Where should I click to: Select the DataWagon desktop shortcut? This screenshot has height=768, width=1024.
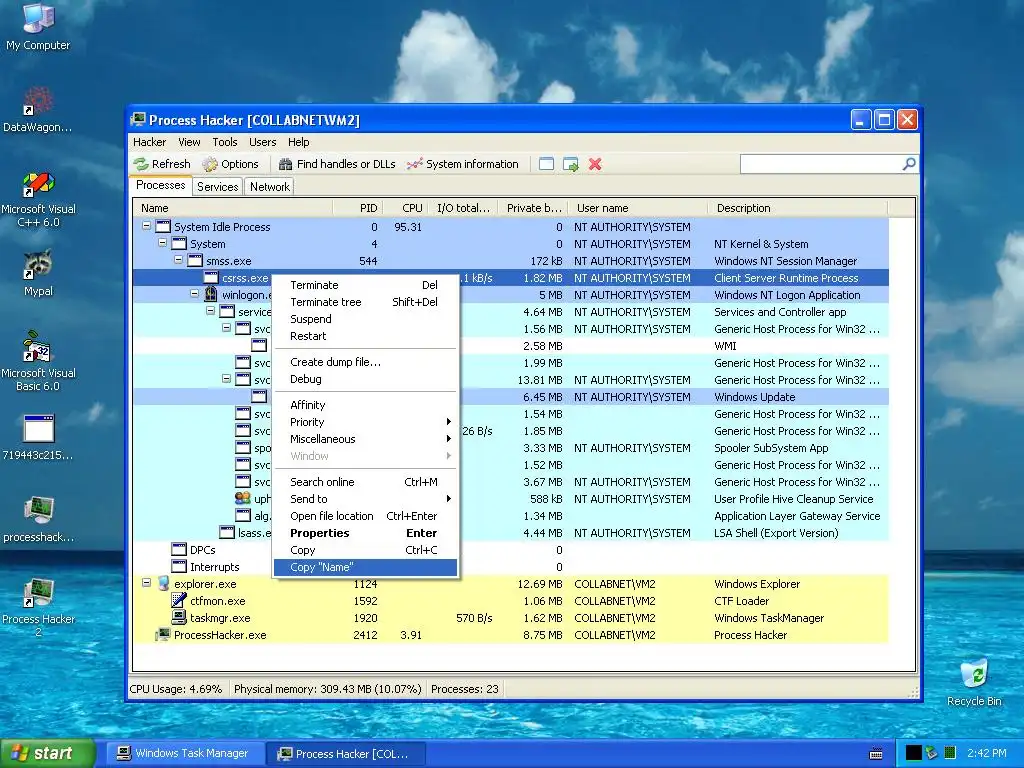click(38, 110)
